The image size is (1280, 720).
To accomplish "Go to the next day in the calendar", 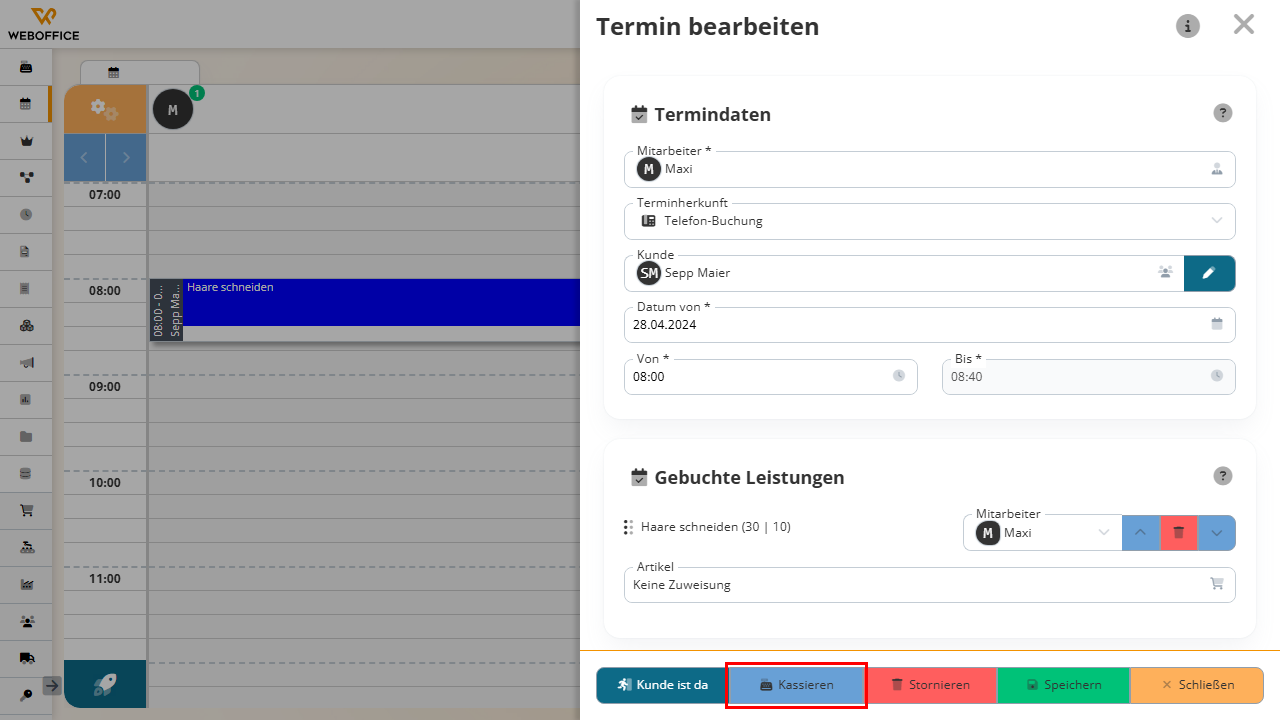I will [126, 158].
